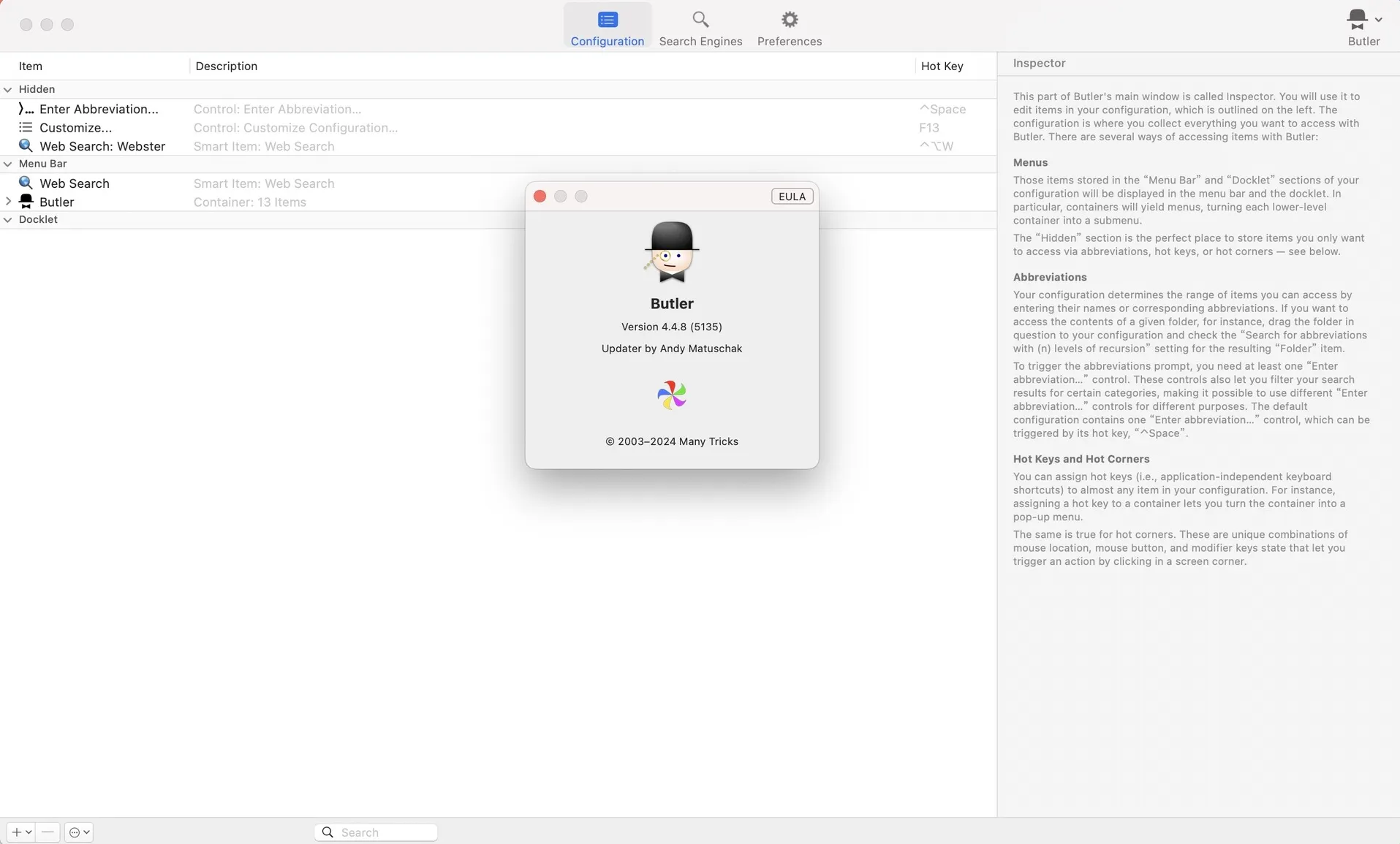Click the Control: Customize Configuration... description
Screen dimensions: 1400x844
coord(295,127)
